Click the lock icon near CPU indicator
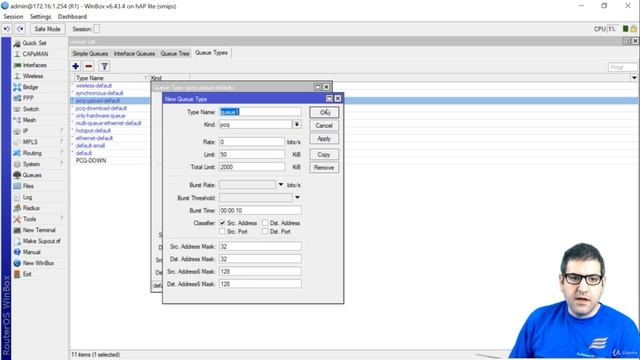Screen dimensions: 640x360 633,29
